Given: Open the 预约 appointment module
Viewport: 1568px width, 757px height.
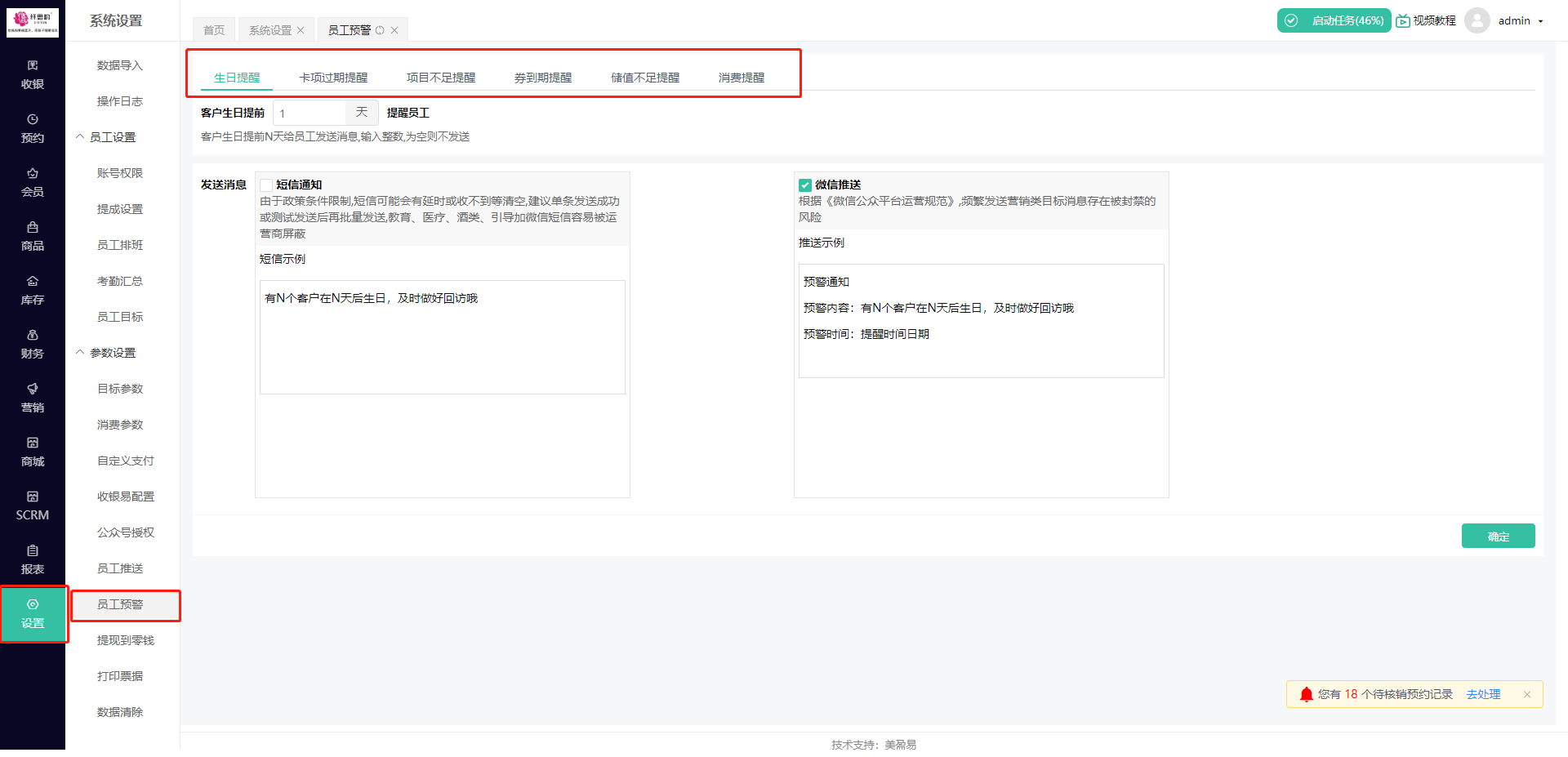Looking at the screenshot, I should pyautogui.click(x=32, y=128).
